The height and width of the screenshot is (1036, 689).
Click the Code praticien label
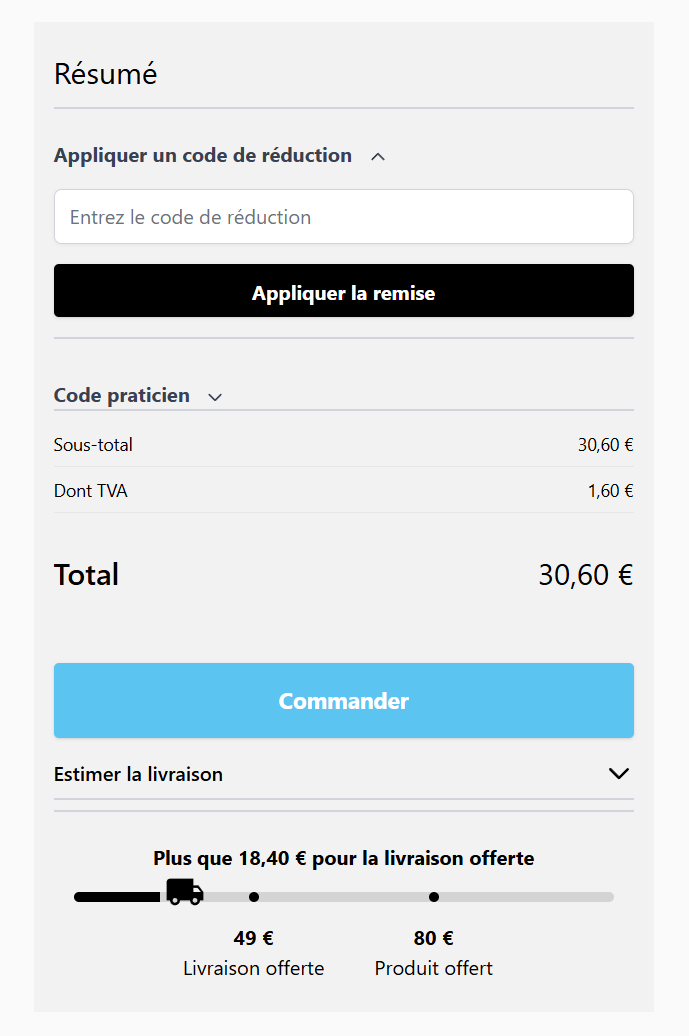121,395
